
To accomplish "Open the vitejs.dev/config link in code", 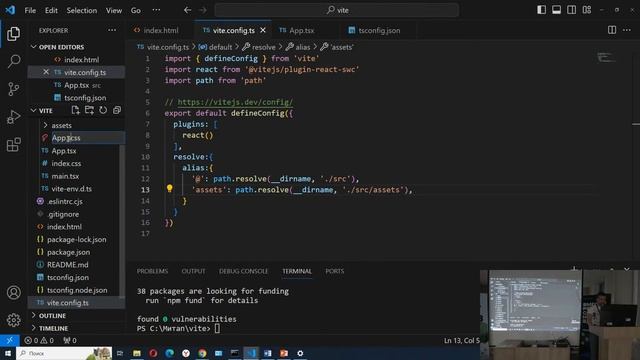I will 235,102.
